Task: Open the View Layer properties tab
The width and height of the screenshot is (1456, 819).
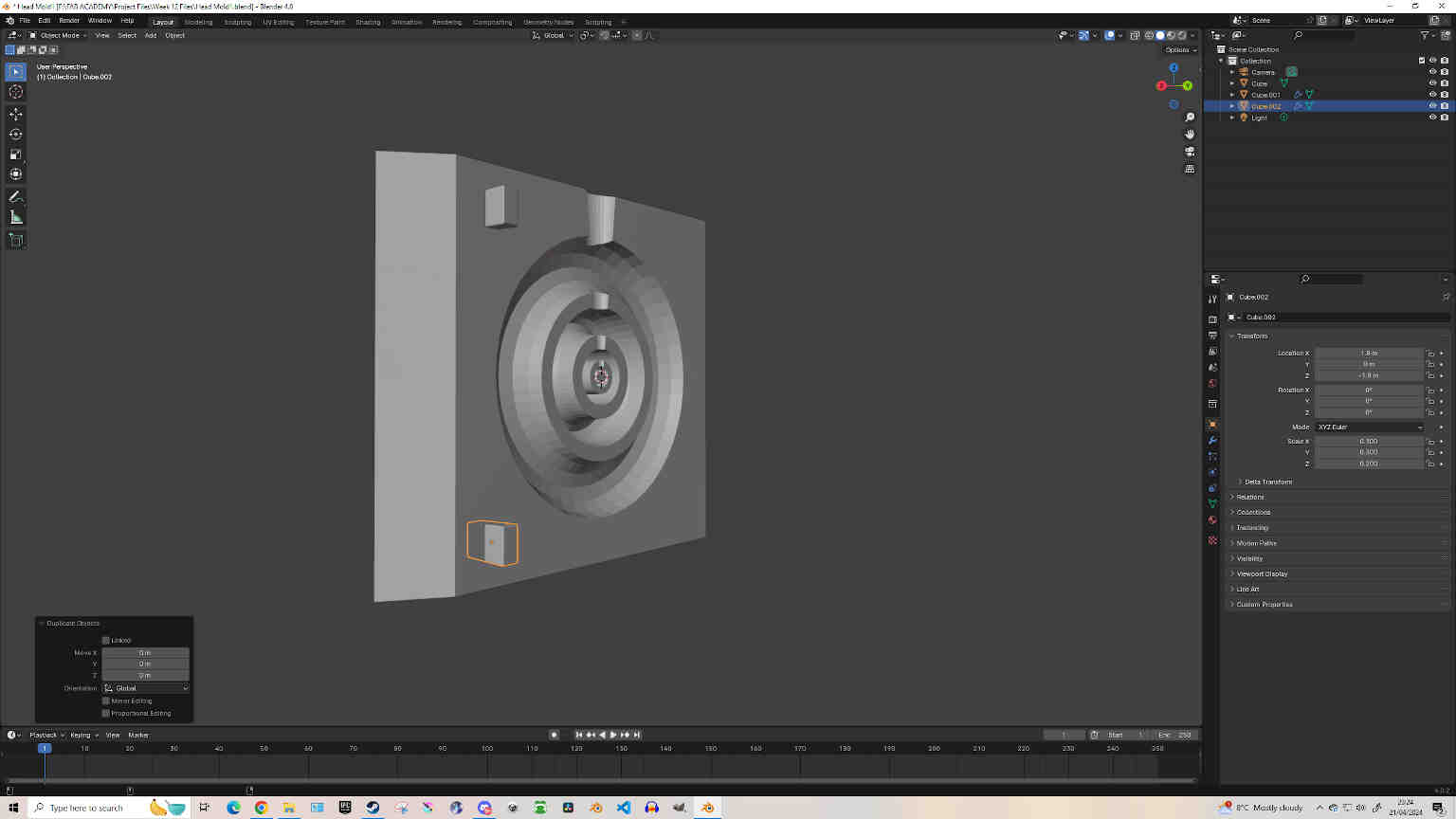Action: point(1212,352)
